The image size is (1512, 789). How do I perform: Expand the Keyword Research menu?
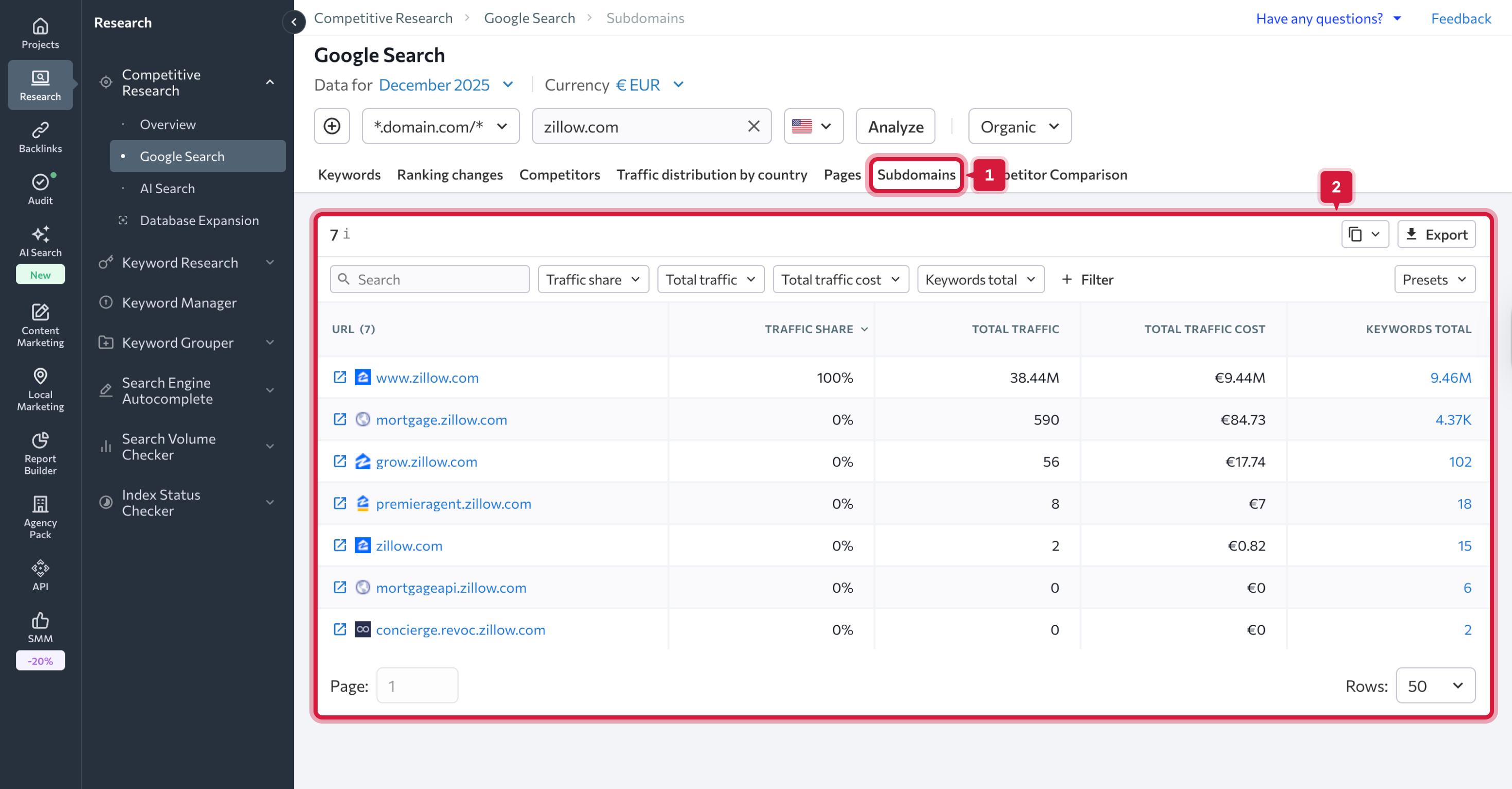269,263
